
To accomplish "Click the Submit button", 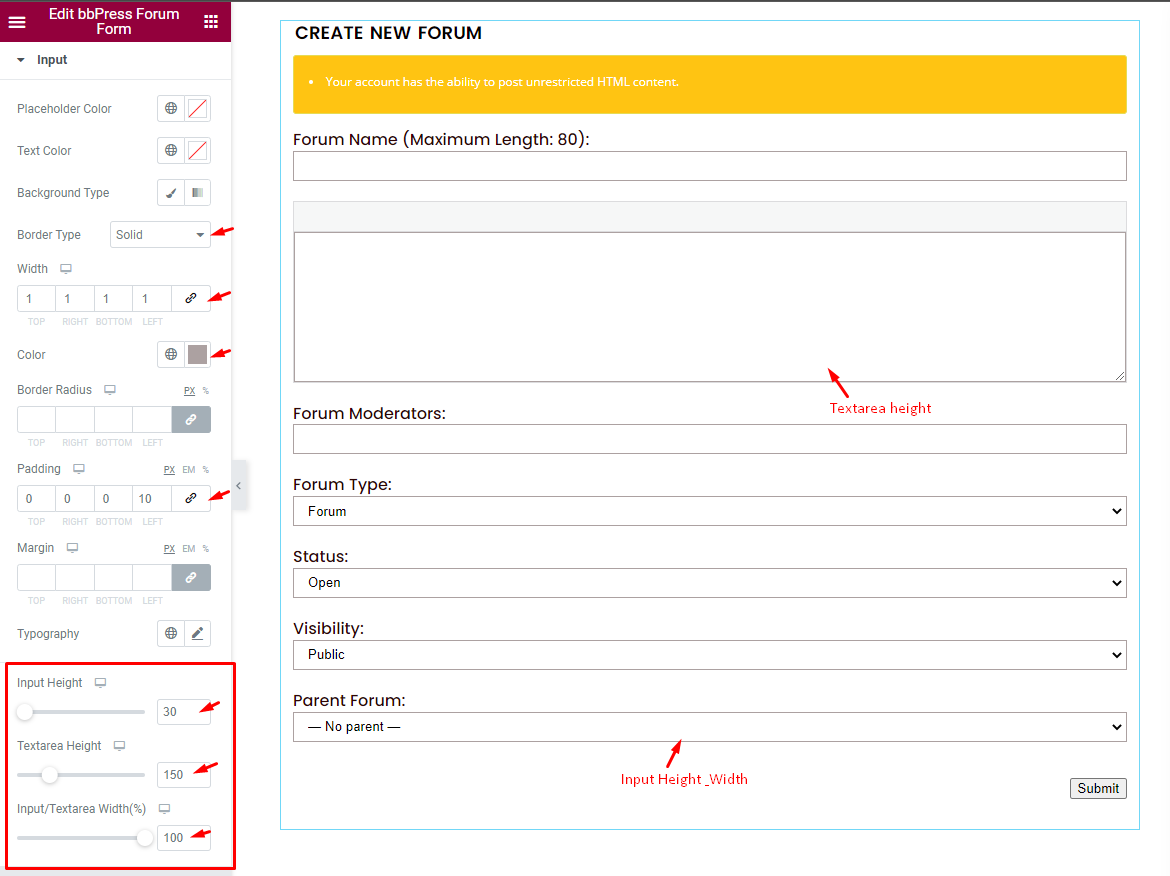I will pyautogui.click(x=1098, y=788).
